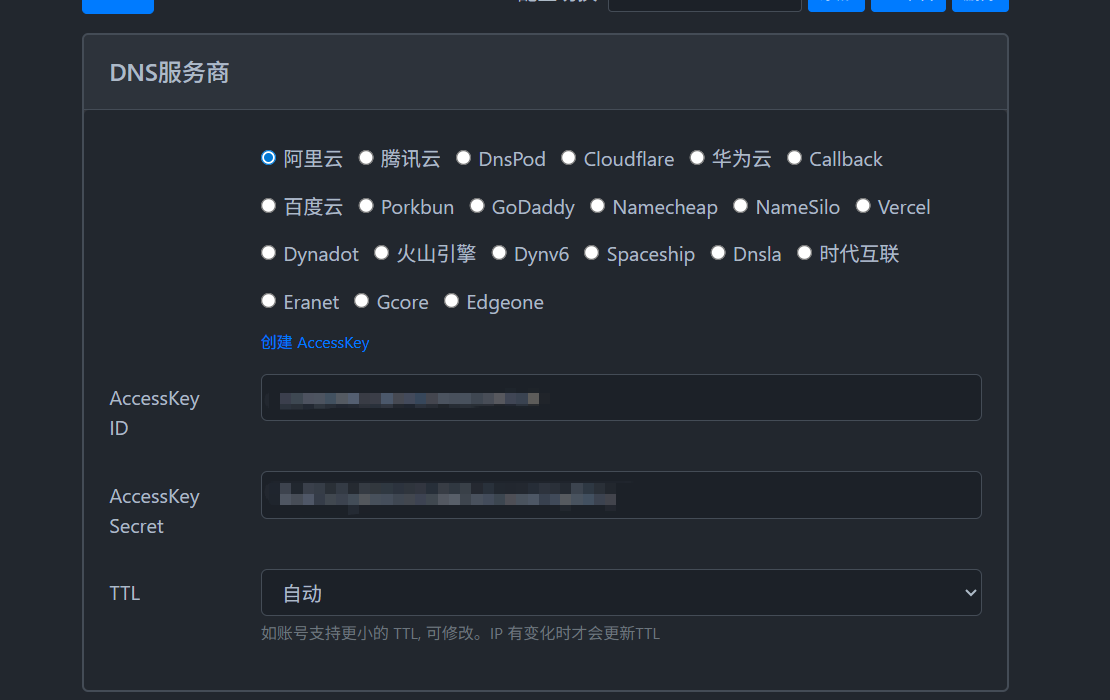
Task: Select the 阿里云 DNS provider radio button
Action: [268, 158]
